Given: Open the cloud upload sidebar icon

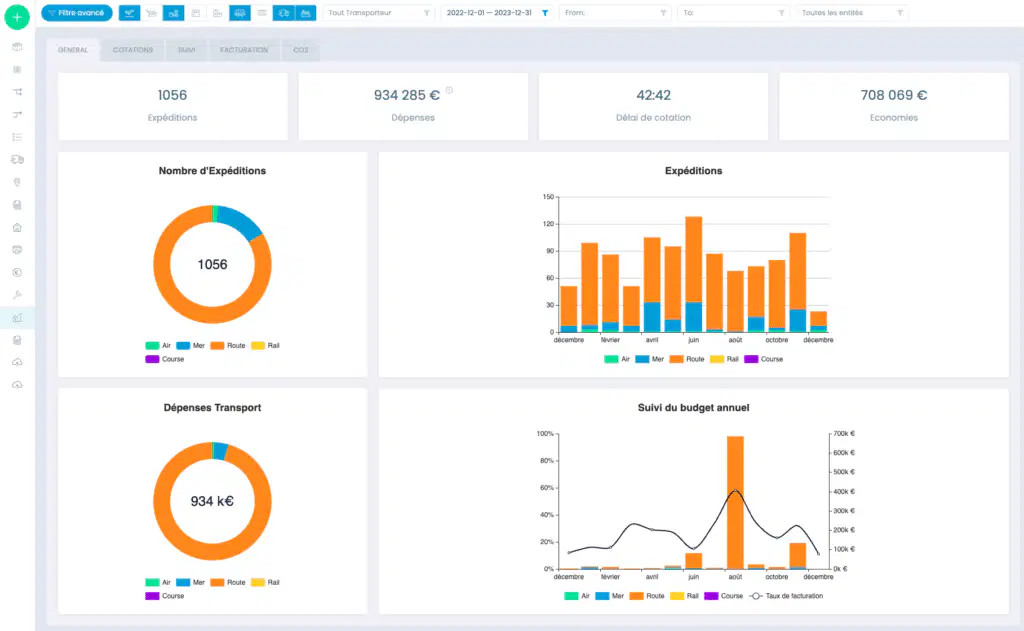Looking at the screenshot, I should click(x=17, y=363).
